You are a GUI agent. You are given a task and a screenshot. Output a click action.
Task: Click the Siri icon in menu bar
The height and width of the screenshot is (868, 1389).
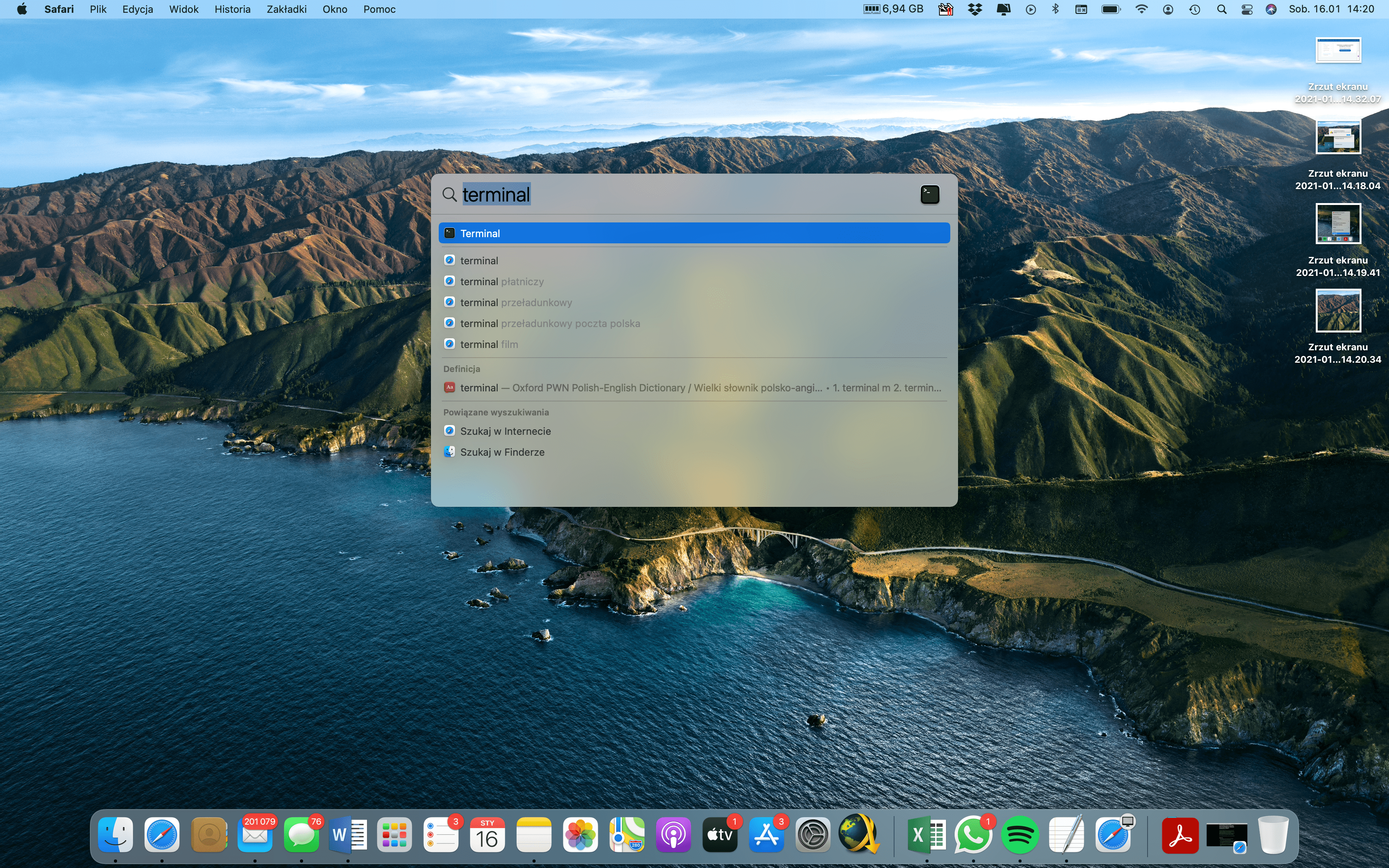click(x=1271, y=9)
